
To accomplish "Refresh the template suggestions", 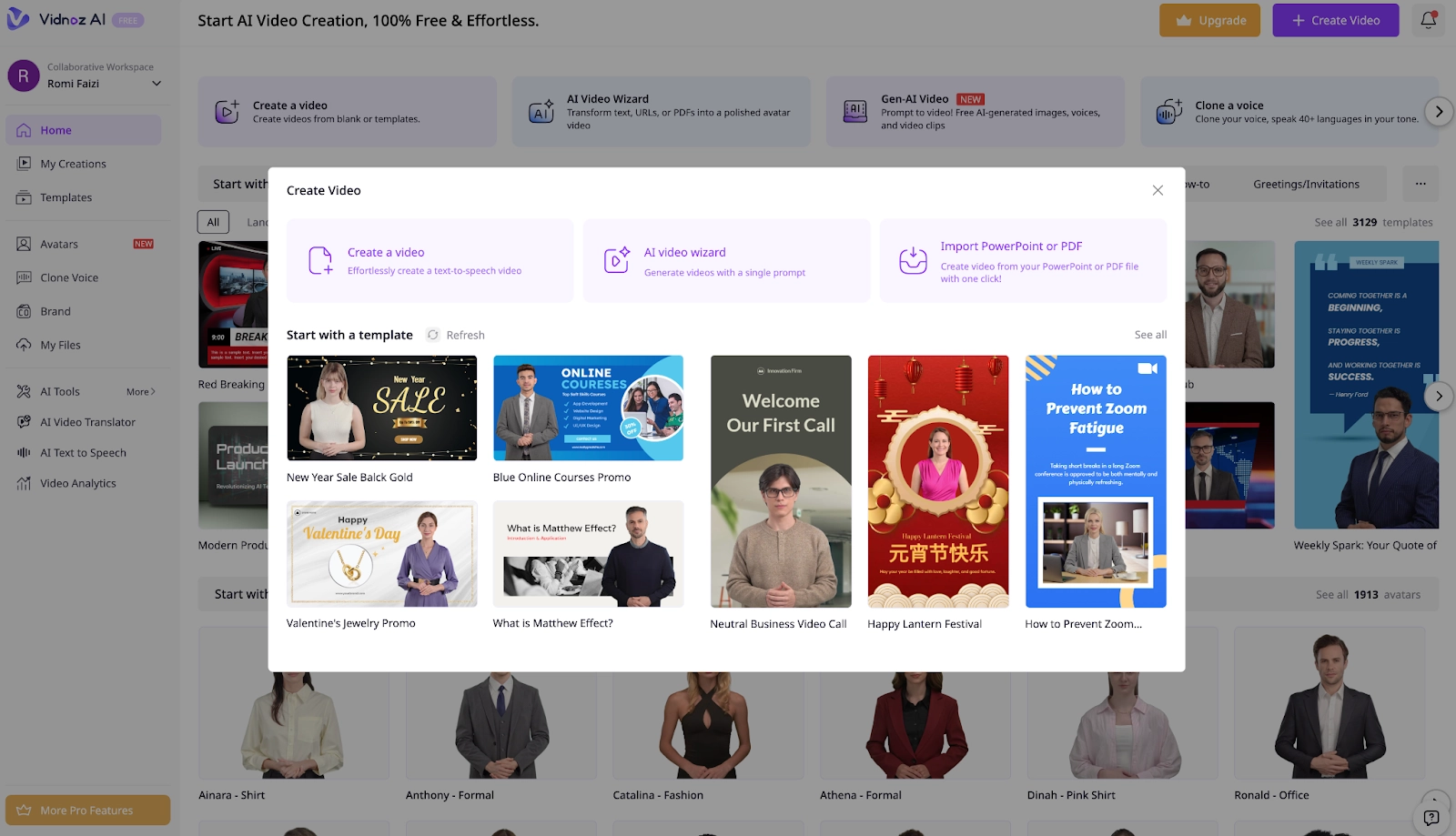I will (455, 335).
